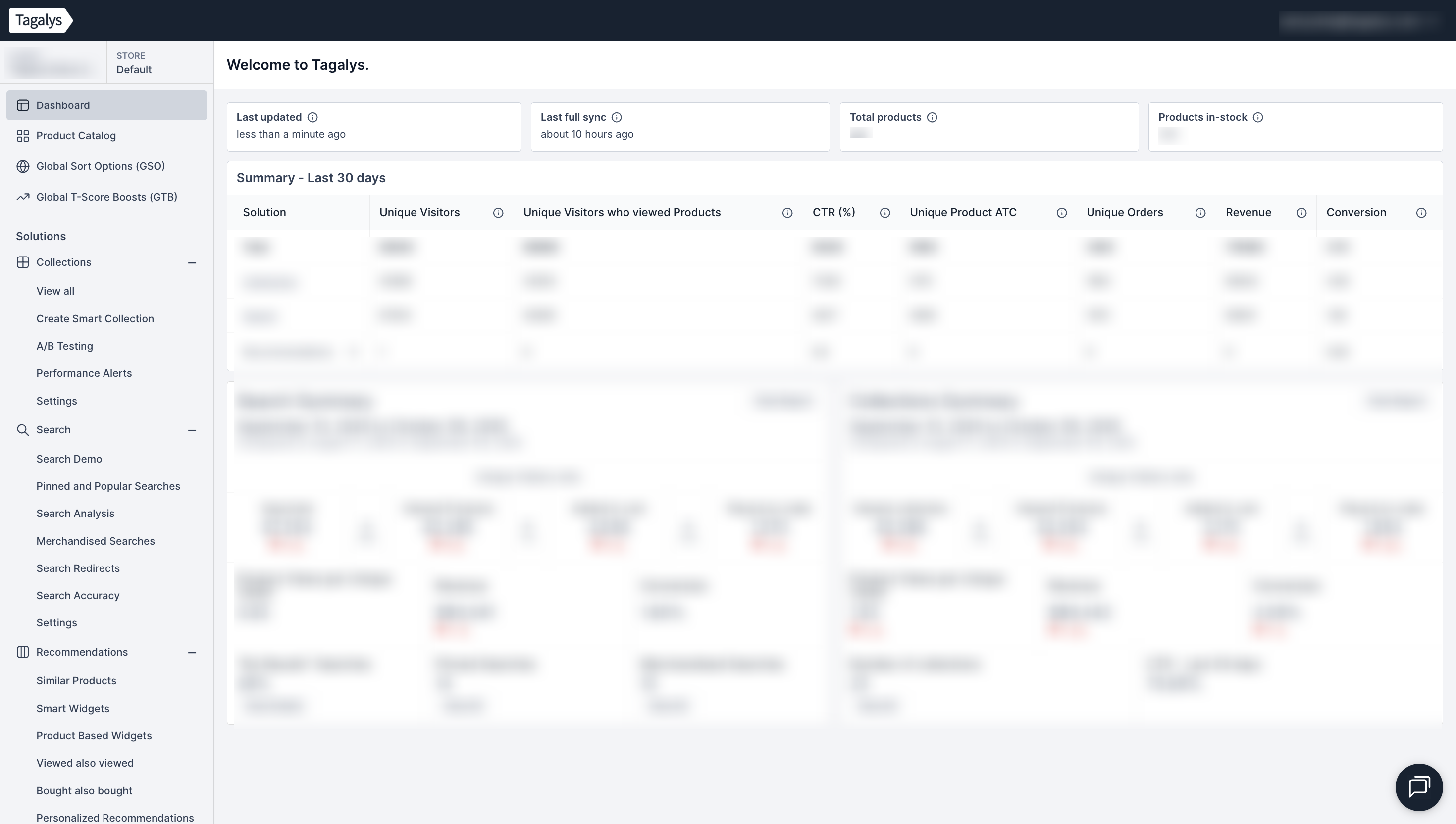This screenshot has width=1456, height=824.
Task: Click the Unique Visitors column info icon
Action: pos(498,213)
